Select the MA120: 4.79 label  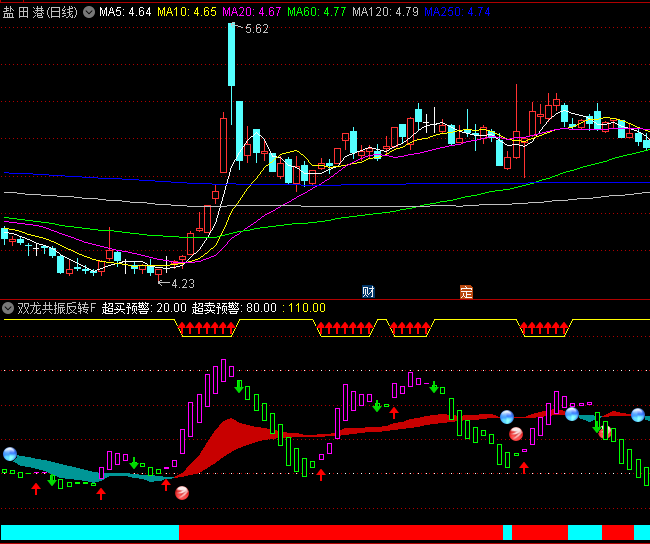385,12
